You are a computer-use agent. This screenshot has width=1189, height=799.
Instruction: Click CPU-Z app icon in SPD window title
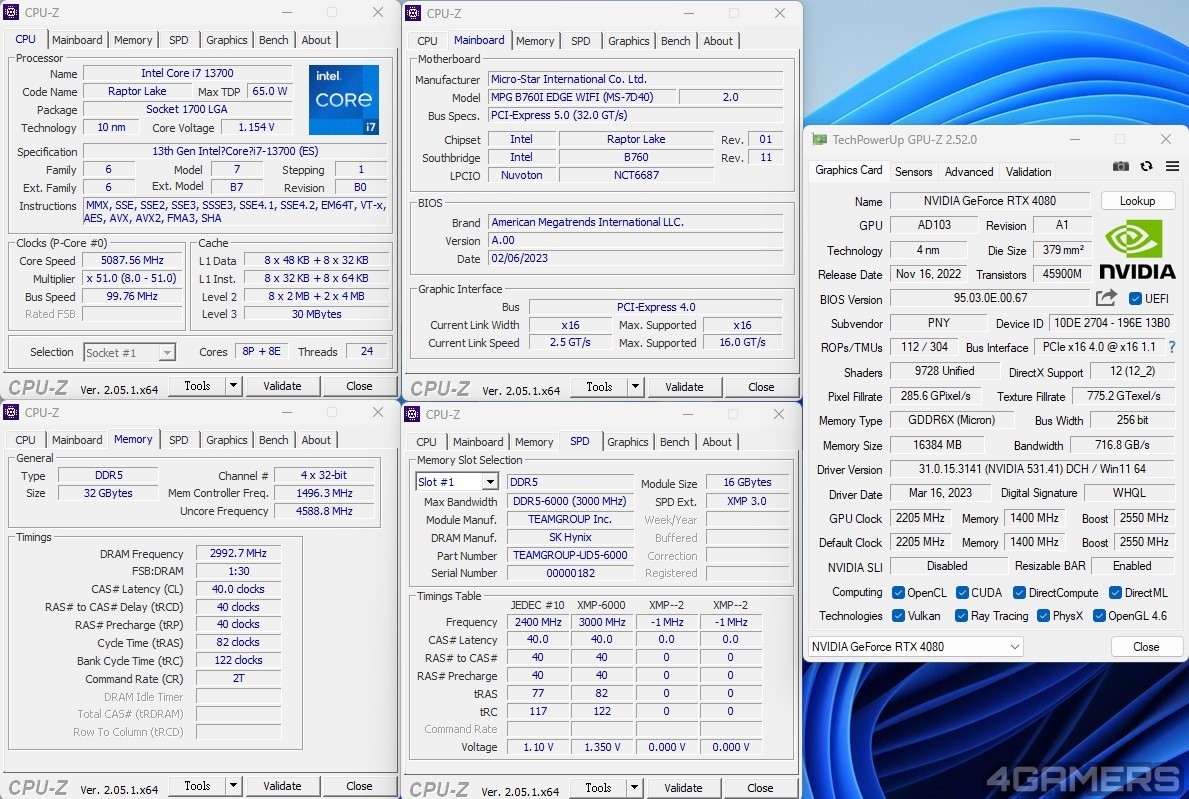413,414
